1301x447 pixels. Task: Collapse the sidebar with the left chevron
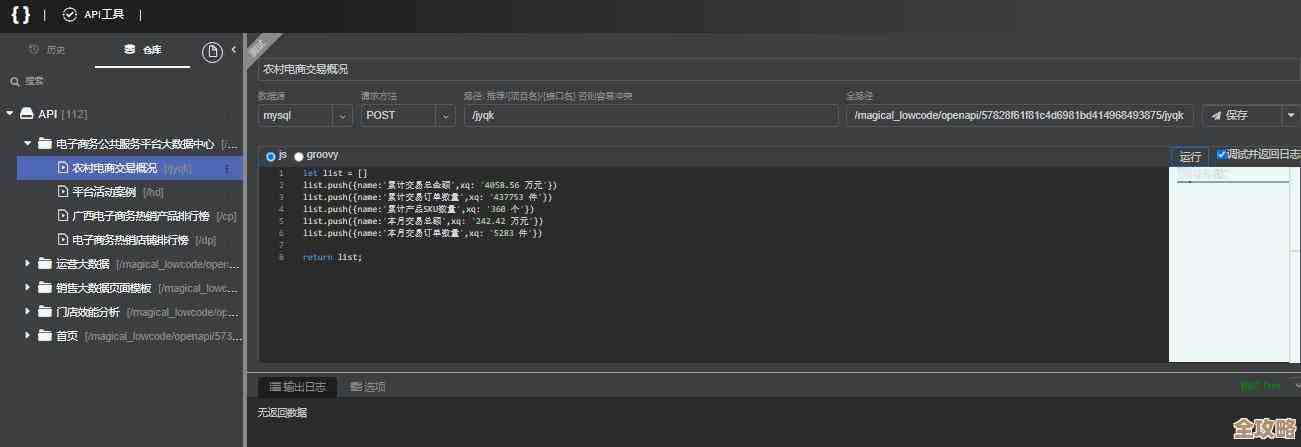point(234,49)
